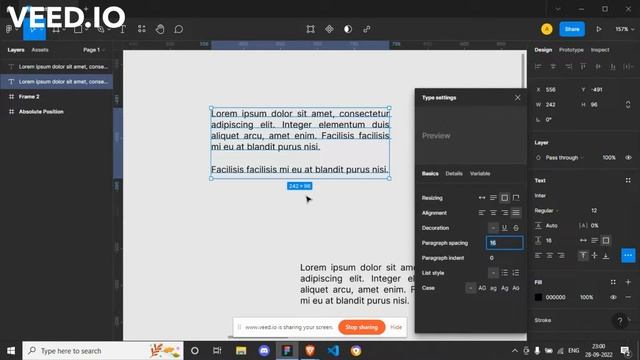Open the Pass through blend mode dropdown
This screenshot has height=360, width=640.
coord(564,158)
